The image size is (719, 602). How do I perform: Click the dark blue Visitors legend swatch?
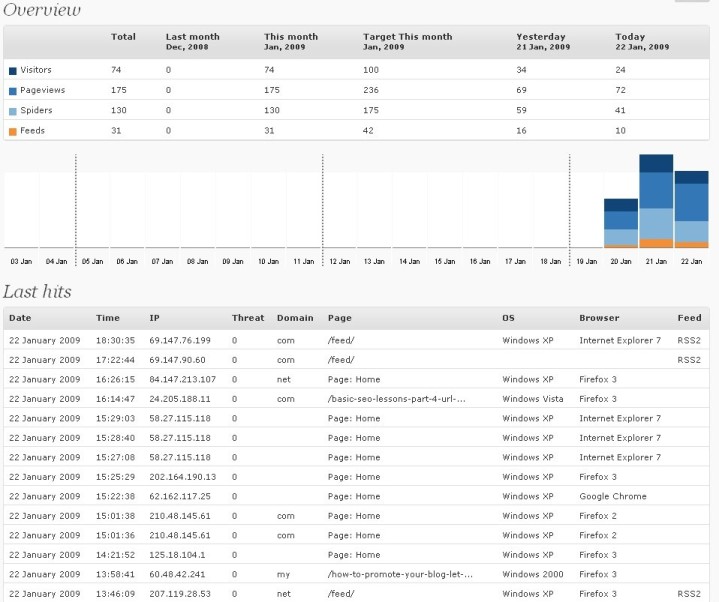click(x=12, y=71)
